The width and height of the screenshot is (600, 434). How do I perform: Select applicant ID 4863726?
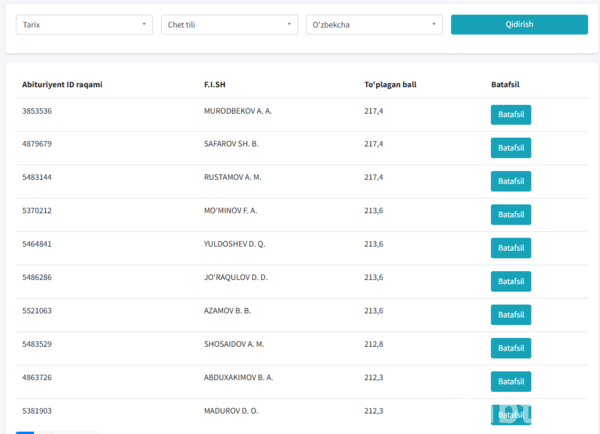point(37,377)
